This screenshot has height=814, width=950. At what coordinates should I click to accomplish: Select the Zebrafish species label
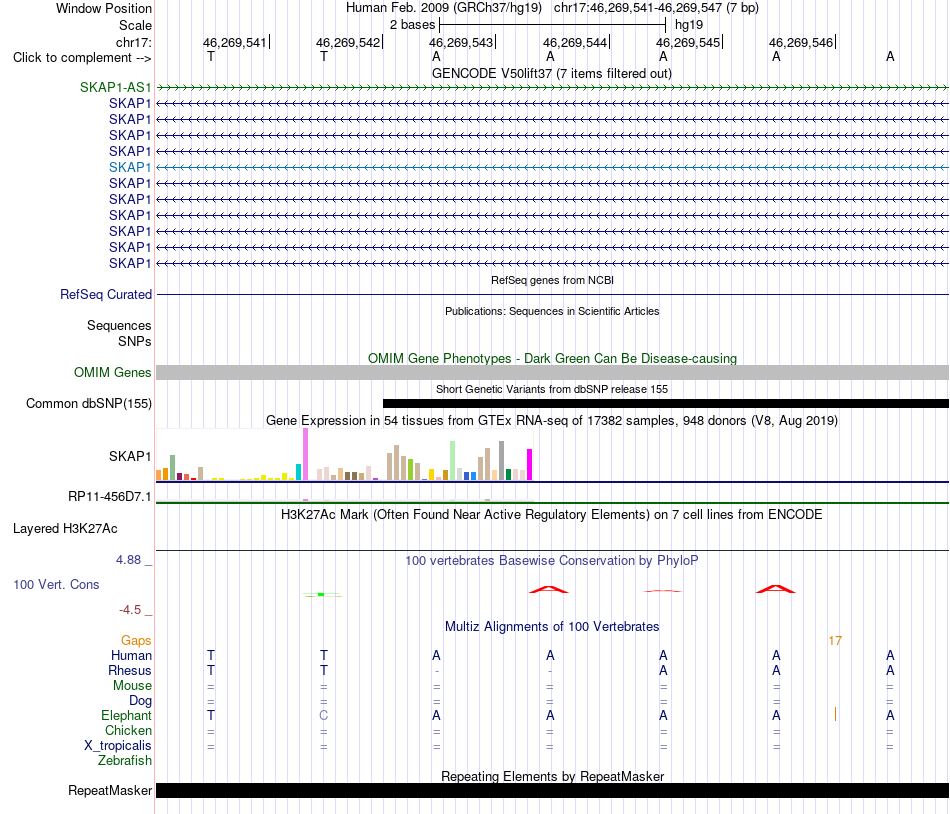click(x=125, y=760)
